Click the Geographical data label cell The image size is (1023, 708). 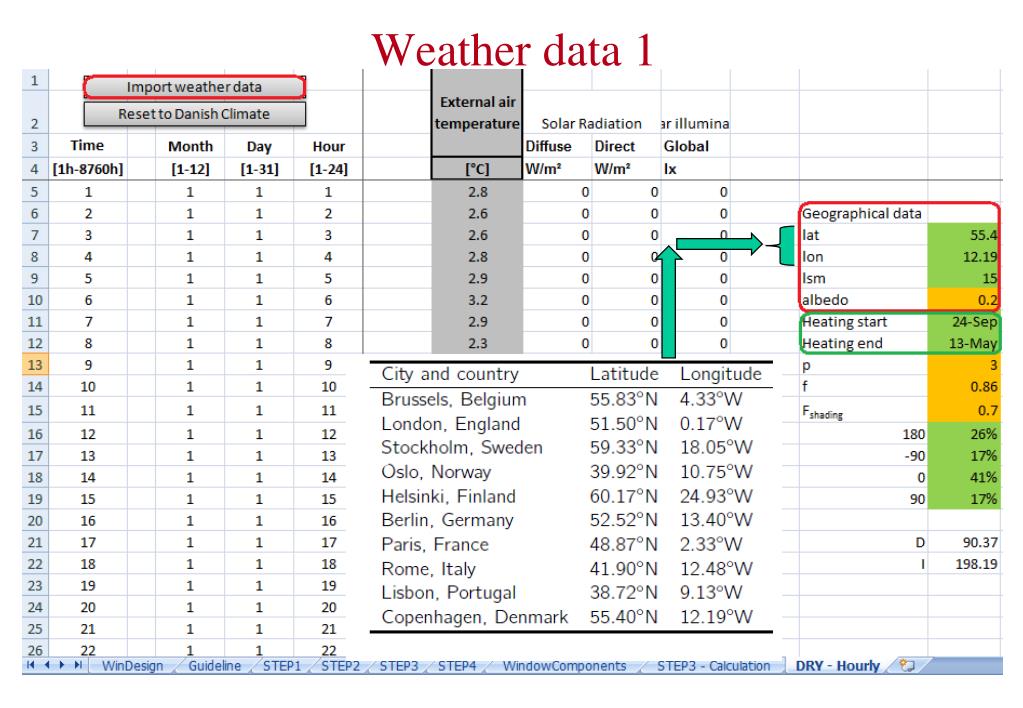pyautogui.click(x=861, y=213)
